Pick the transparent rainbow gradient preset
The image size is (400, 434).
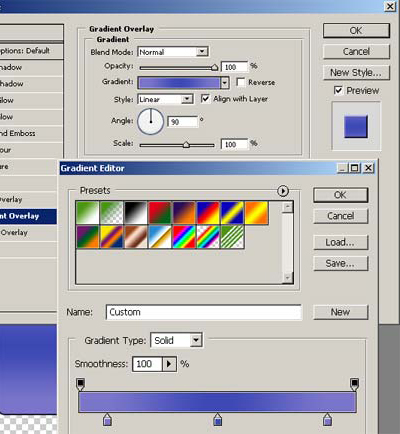tap(208, 237)
